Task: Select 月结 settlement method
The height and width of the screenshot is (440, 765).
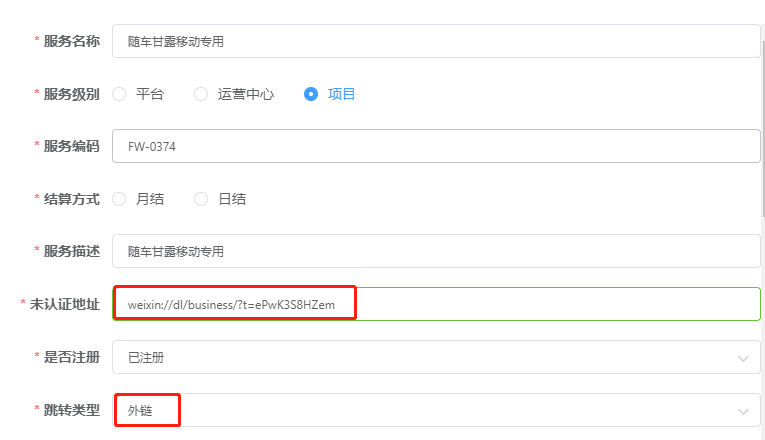Action: (119, 199)
